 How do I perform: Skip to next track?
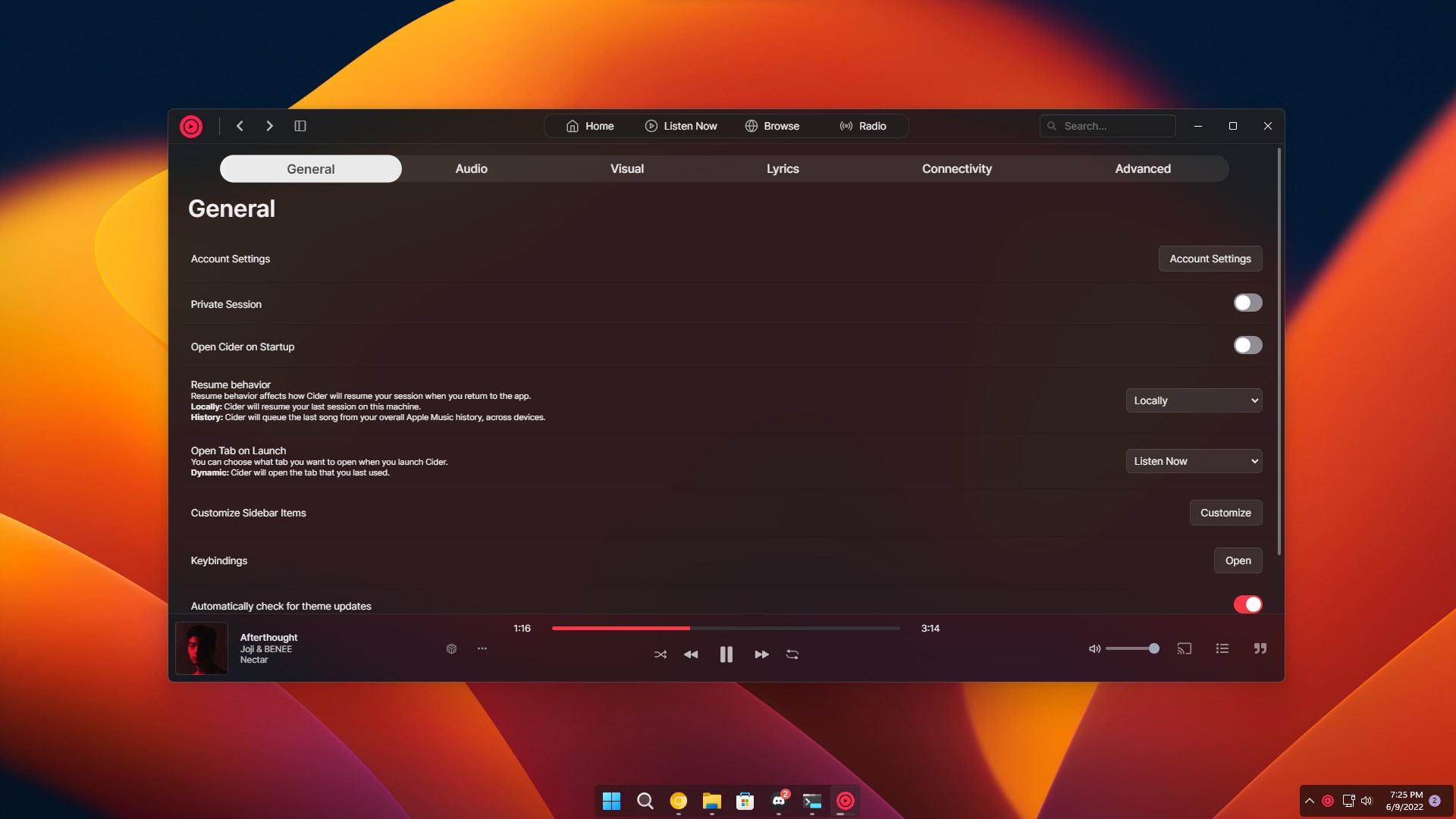tap(762, 654)
